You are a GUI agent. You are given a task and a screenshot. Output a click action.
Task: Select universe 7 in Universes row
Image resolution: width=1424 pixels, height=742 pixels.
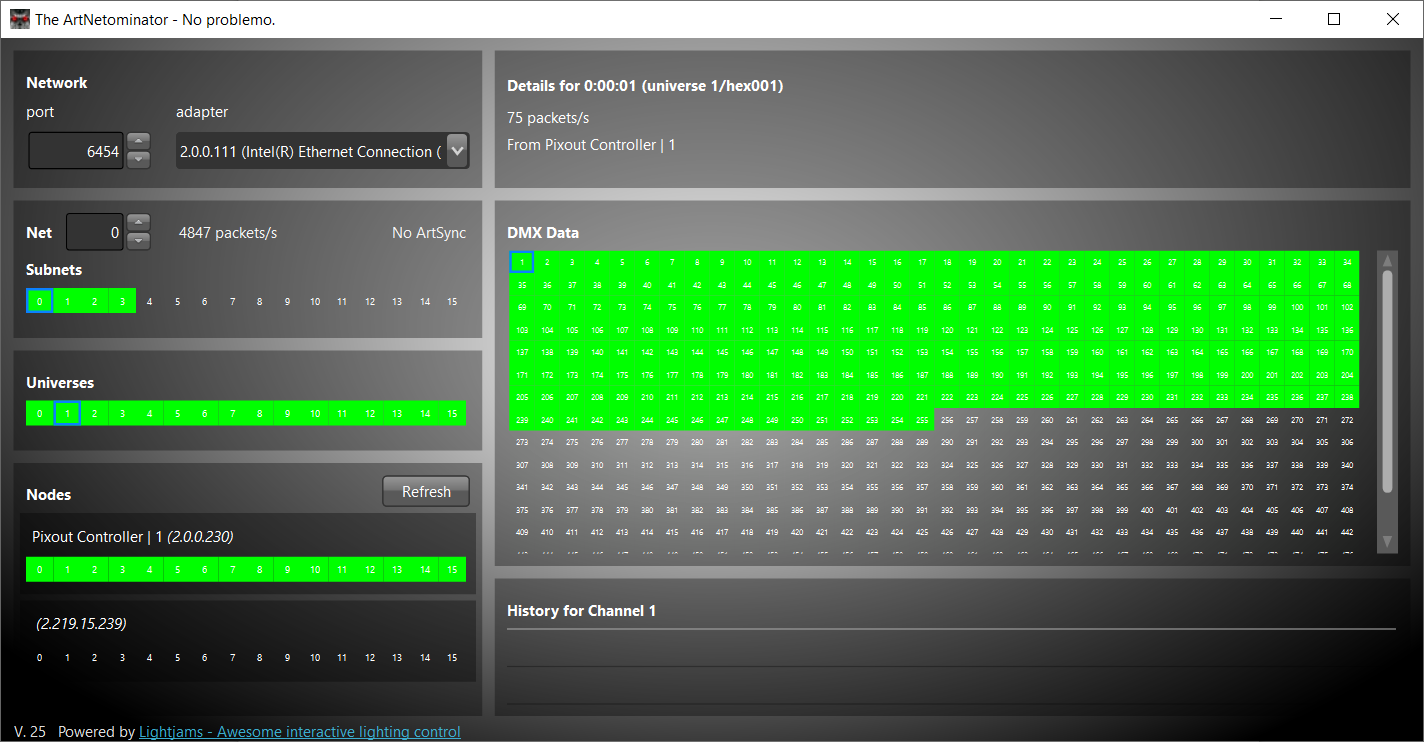point(232,413)
